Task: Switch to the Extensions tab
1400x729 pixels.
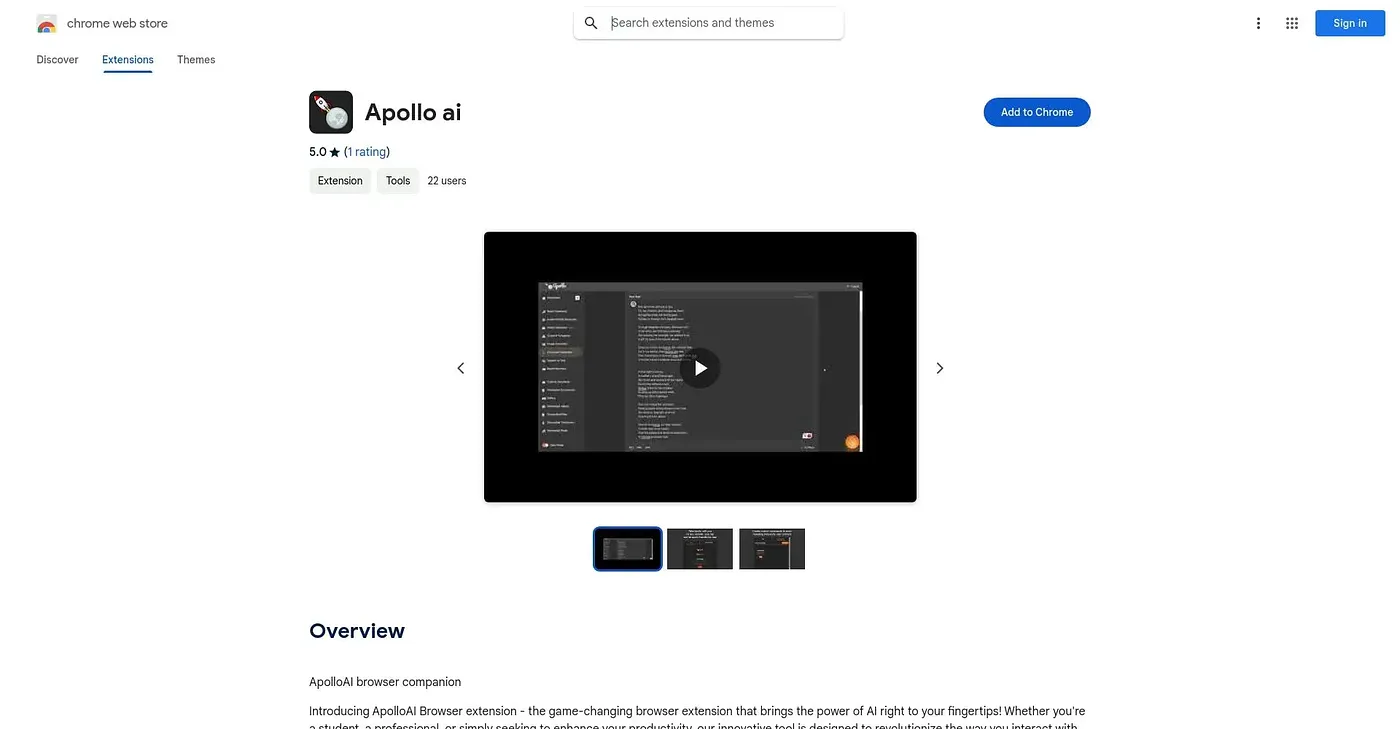Action: point(128,60)
